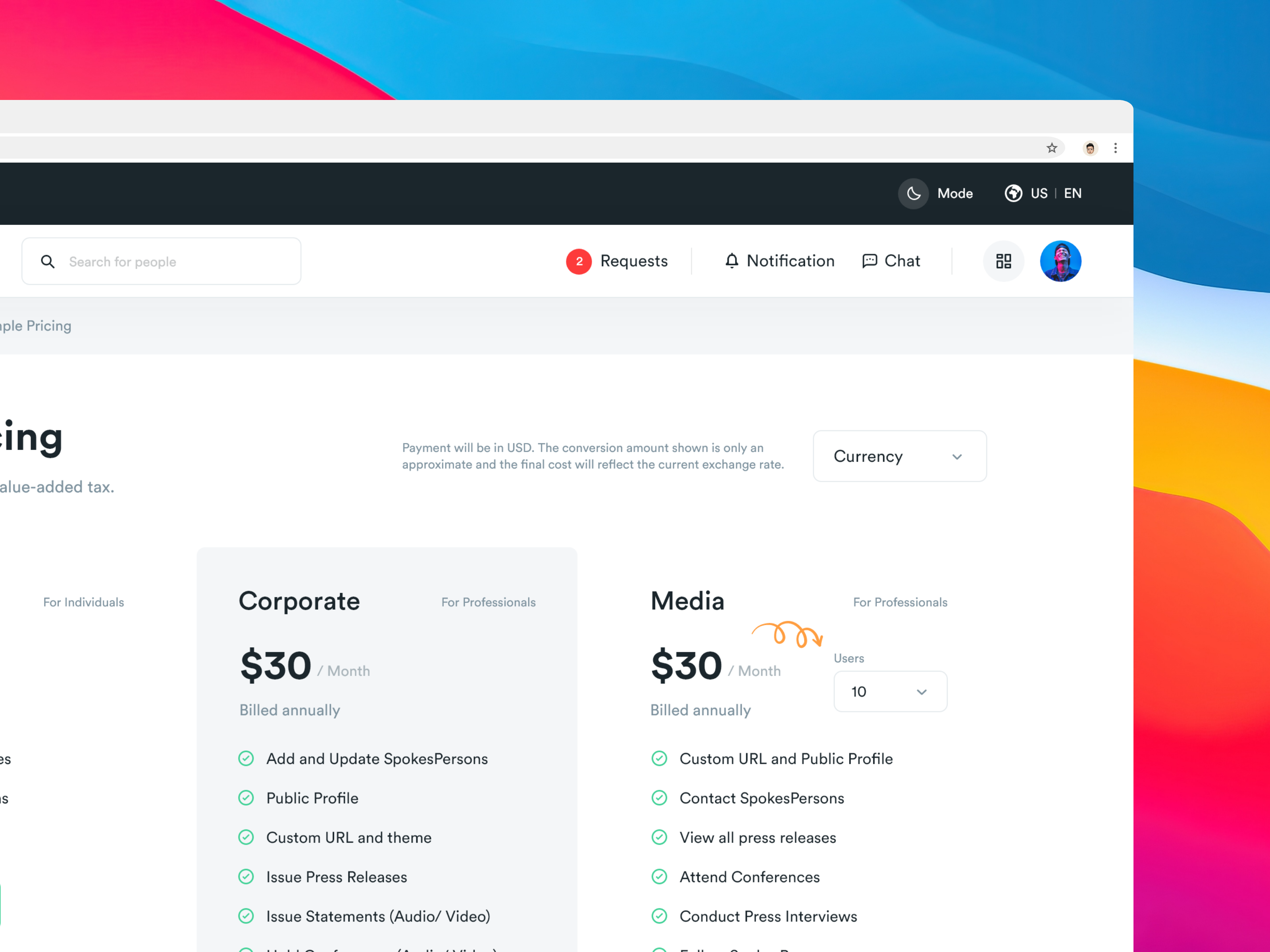Click the Notification bell icon
The height and width of the screenshot is (952, 1270).
coord(731,261)
